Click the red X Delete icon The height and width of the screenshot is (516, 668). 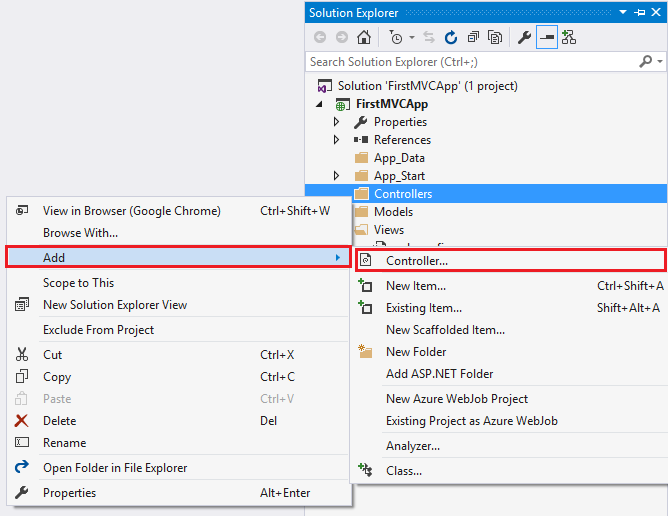pos(21,421)
